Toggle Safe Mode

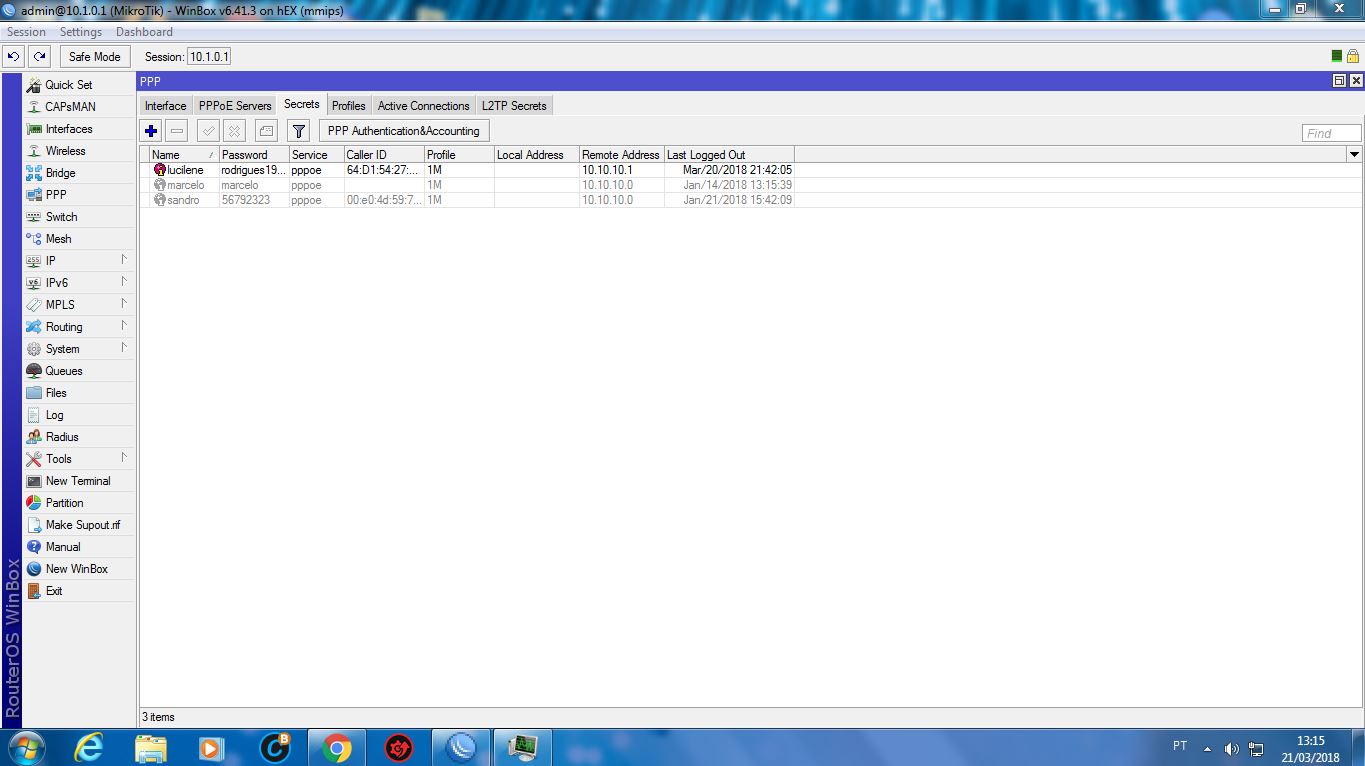(95, 57)
